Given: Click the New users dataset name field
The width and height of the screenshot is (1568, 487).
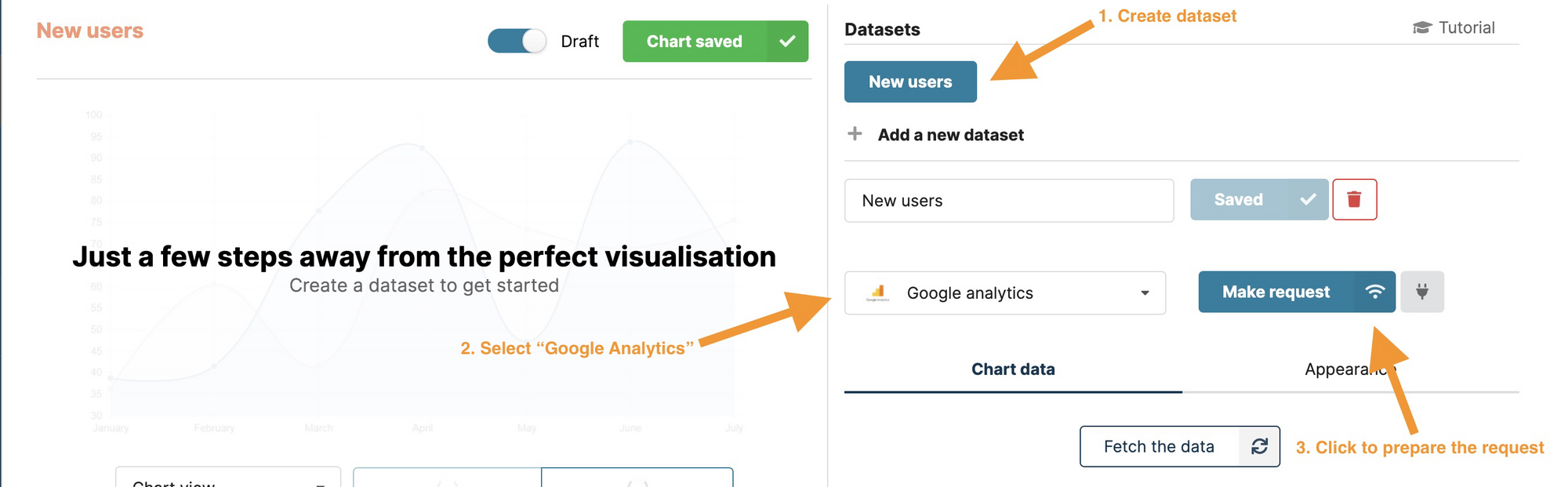Looking at the screenshot, I should coord(1008,200).
